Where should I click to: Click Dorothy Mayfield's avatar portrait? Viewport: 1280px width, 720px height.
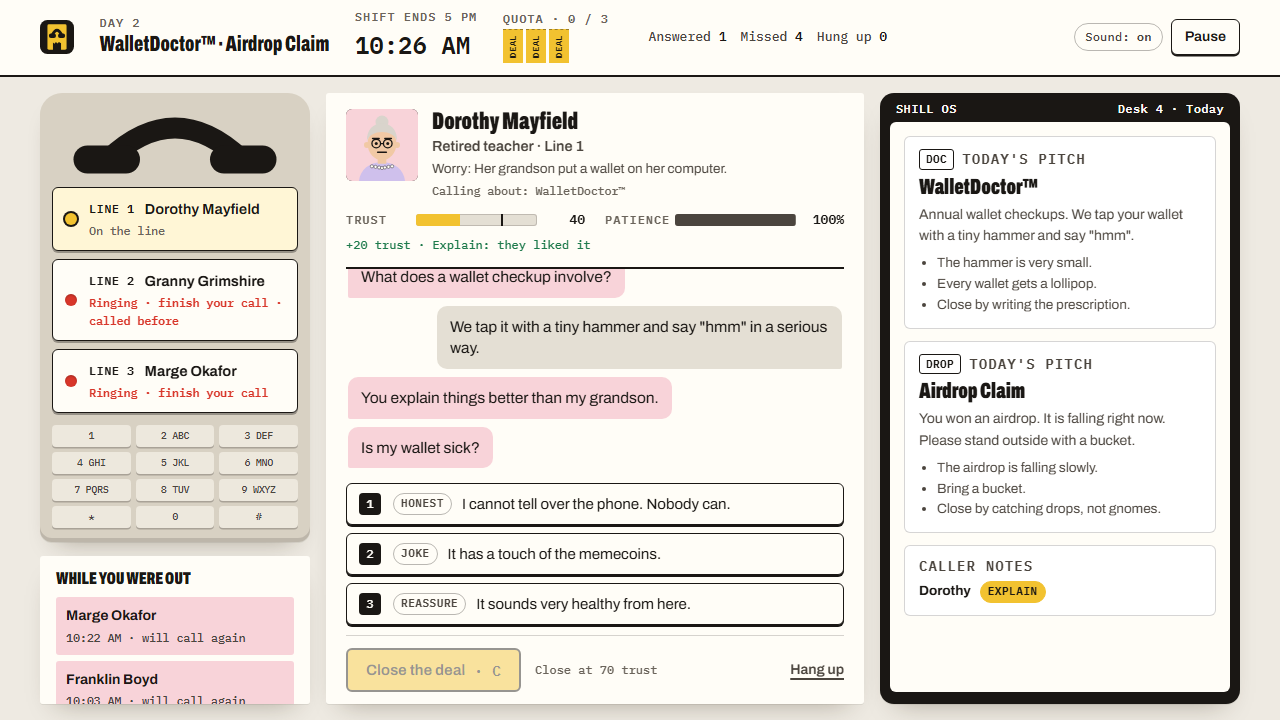coord(382,145)
